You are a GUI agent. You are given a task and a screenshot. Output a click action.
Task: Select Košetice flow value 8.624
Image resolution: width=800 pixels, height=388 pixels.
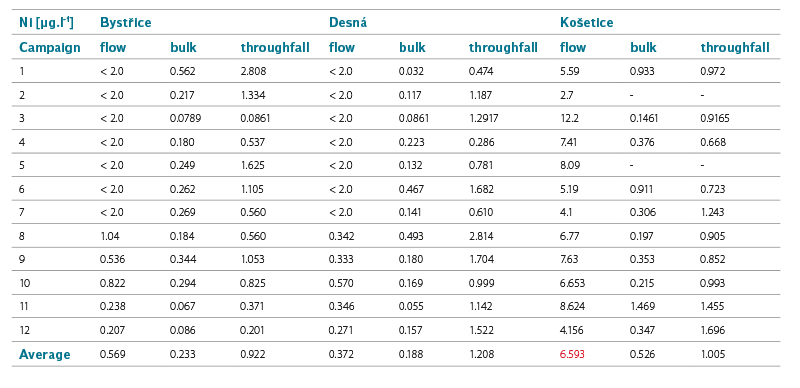point(572,307)
